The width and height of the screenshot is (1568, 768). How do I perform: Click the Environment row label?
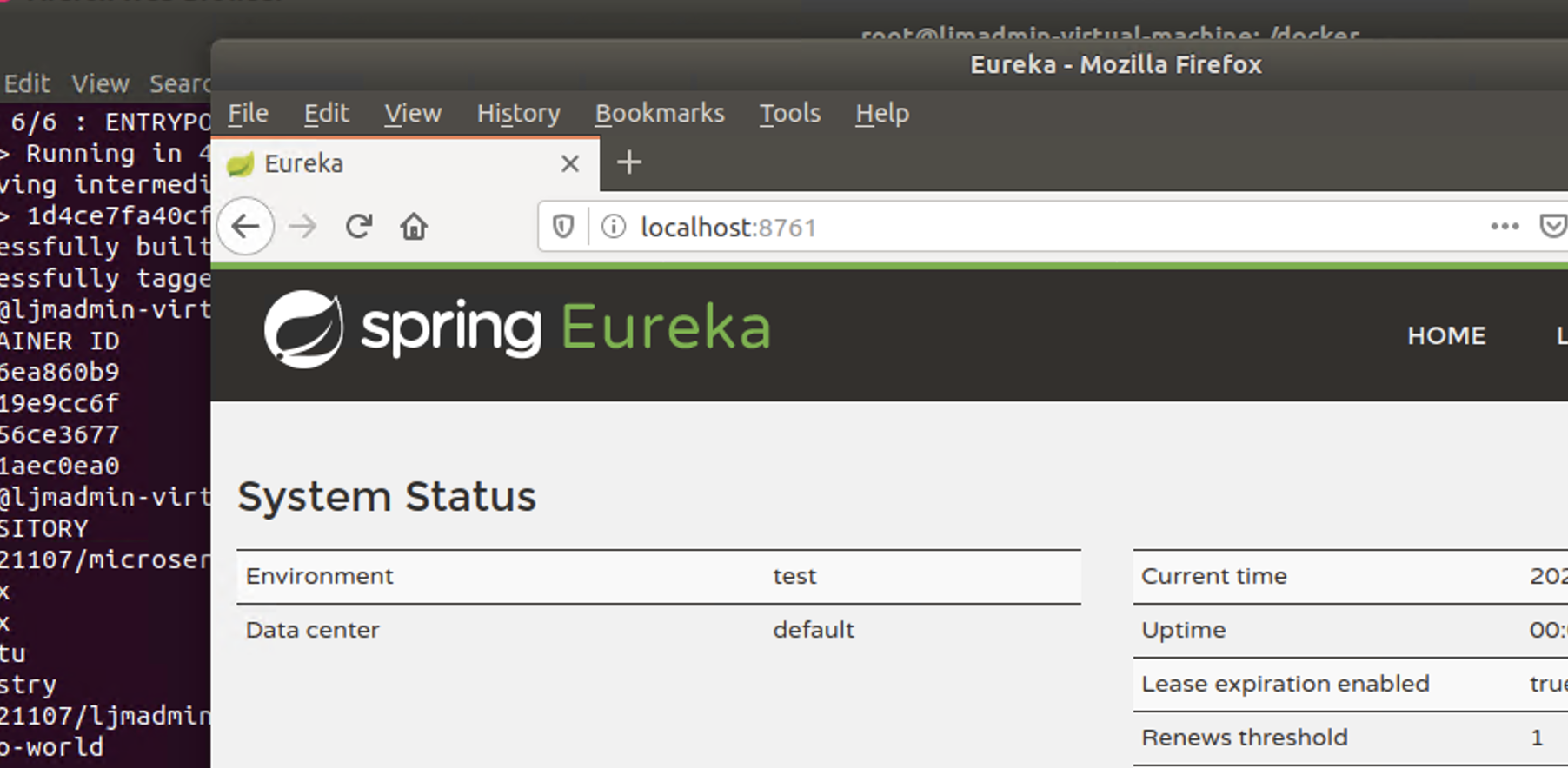tap(319, 576)
